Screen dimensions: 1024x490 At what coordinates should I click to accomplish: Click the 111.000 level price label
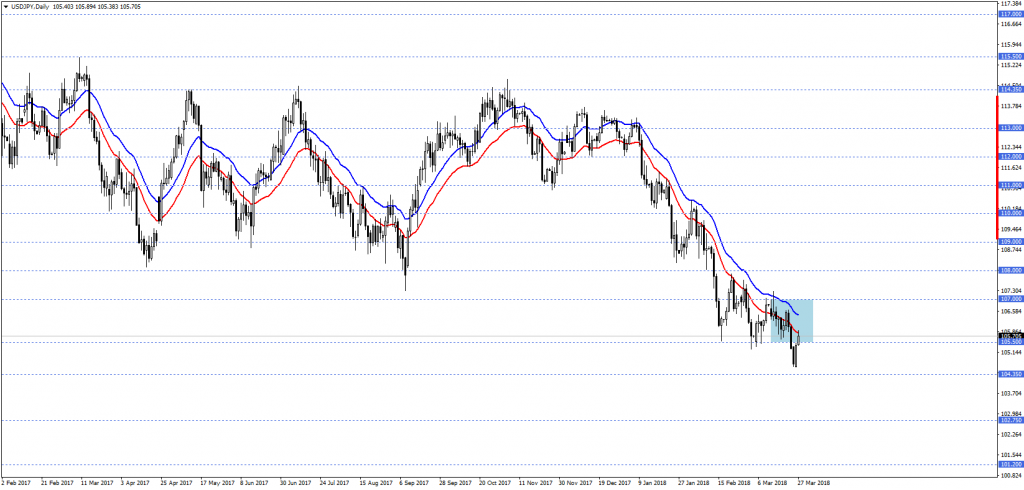1010,186
